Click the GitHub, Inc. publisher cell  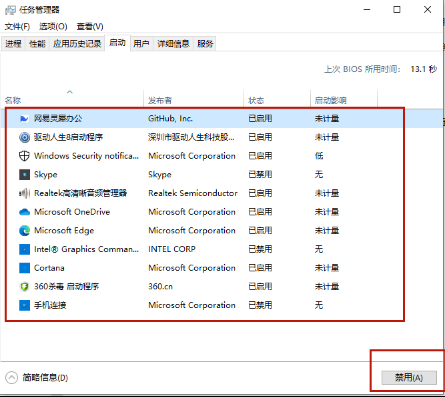click(170, 118)
